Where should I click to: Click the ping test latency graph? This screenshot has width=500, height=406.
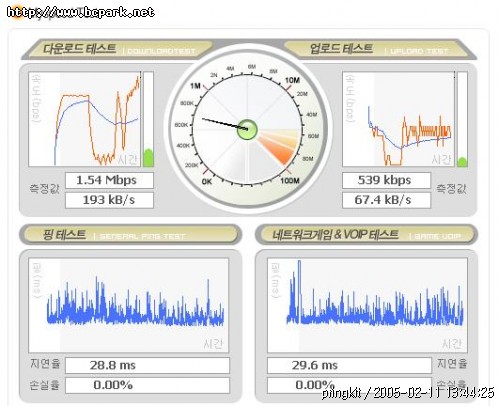pos(129,305)
